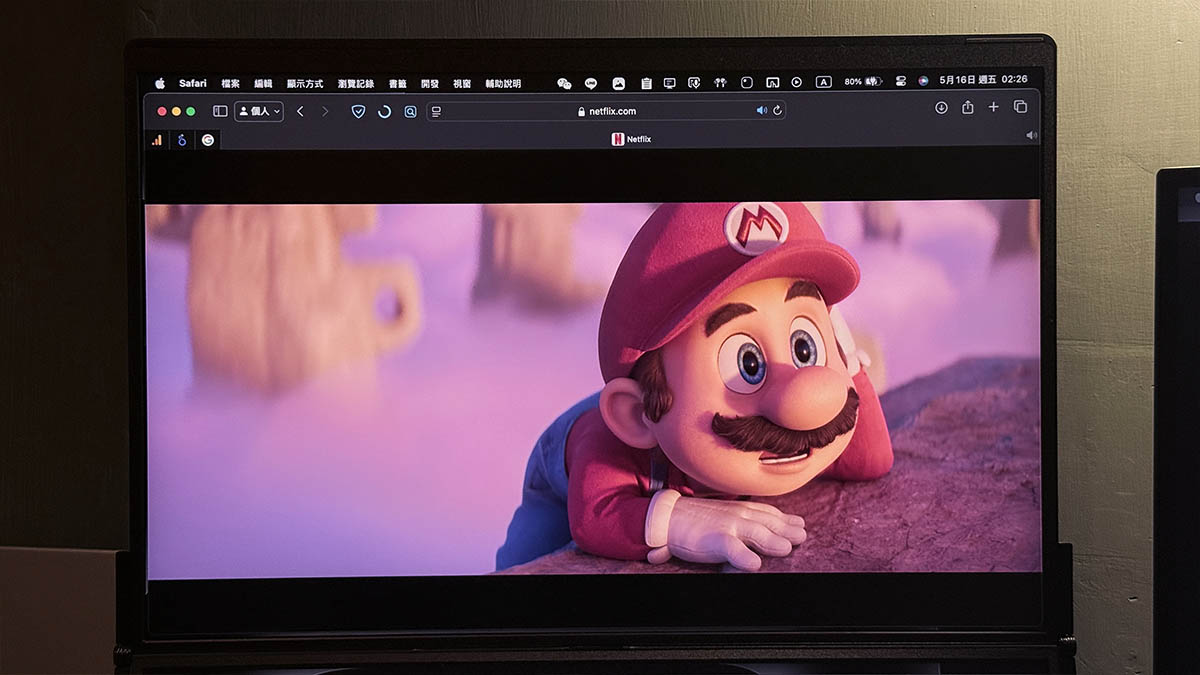
Task: Click the image app menu bar icon
Action: tap(619, 84)
